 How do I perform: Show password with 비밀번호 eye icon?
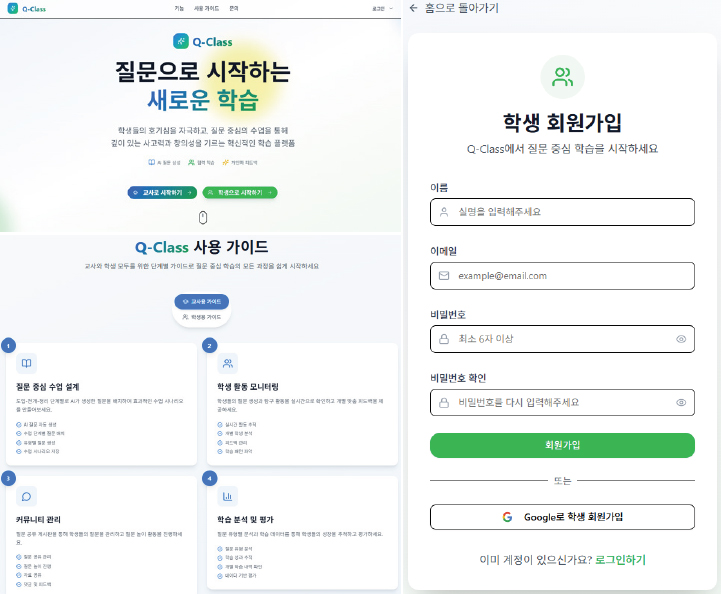click(x=681, y=339)
